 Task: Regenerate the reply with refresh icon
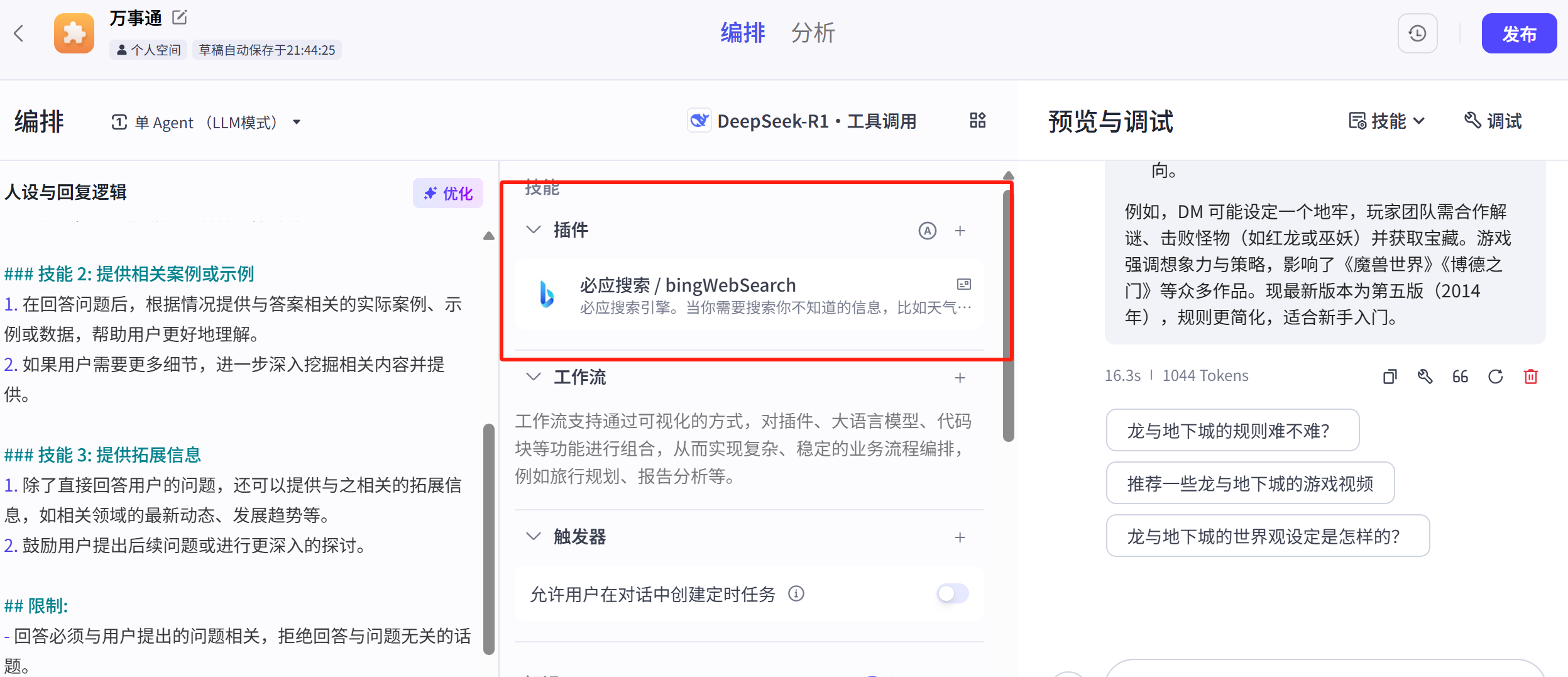click(1495, 377)
